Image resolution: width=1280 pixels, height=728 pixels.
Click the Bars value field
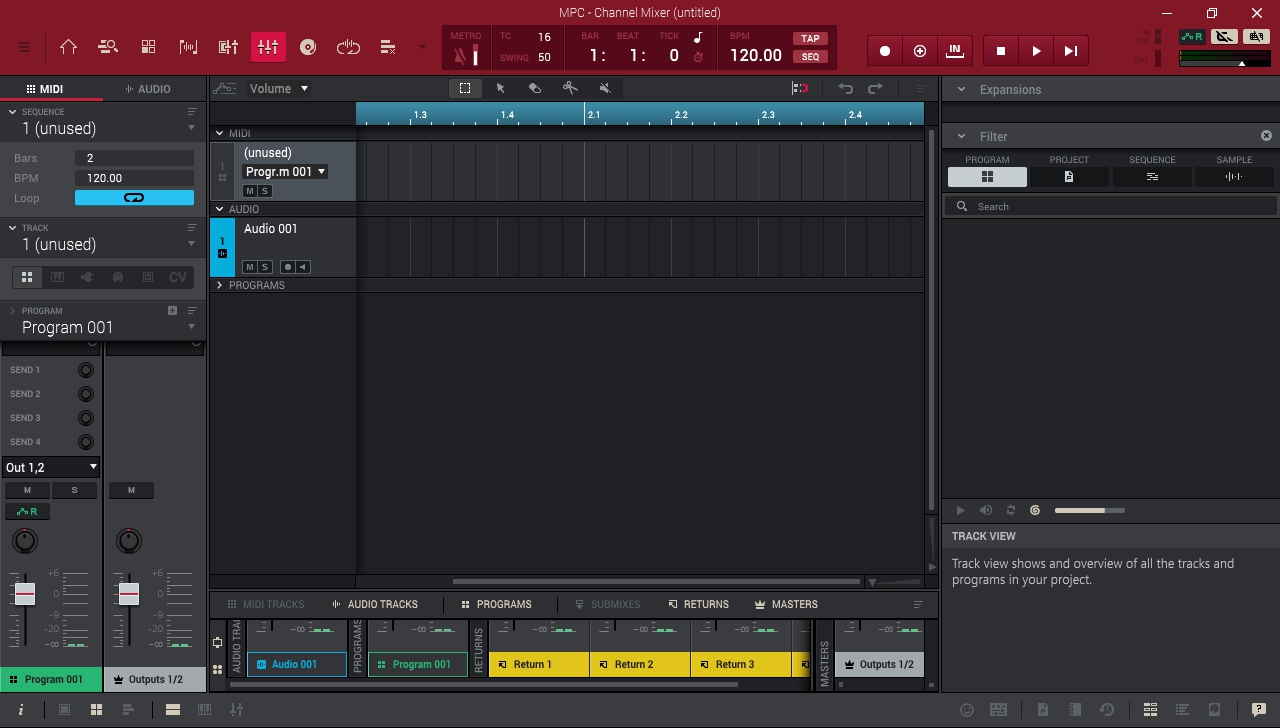(134, 158)
